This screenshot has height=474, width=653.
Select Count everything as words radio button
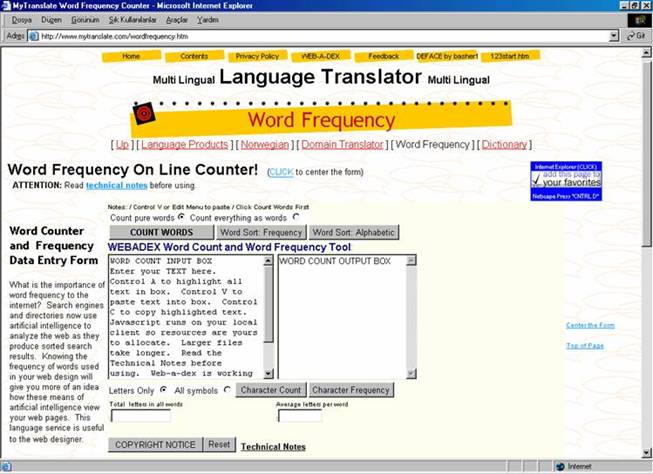[296, 217]
